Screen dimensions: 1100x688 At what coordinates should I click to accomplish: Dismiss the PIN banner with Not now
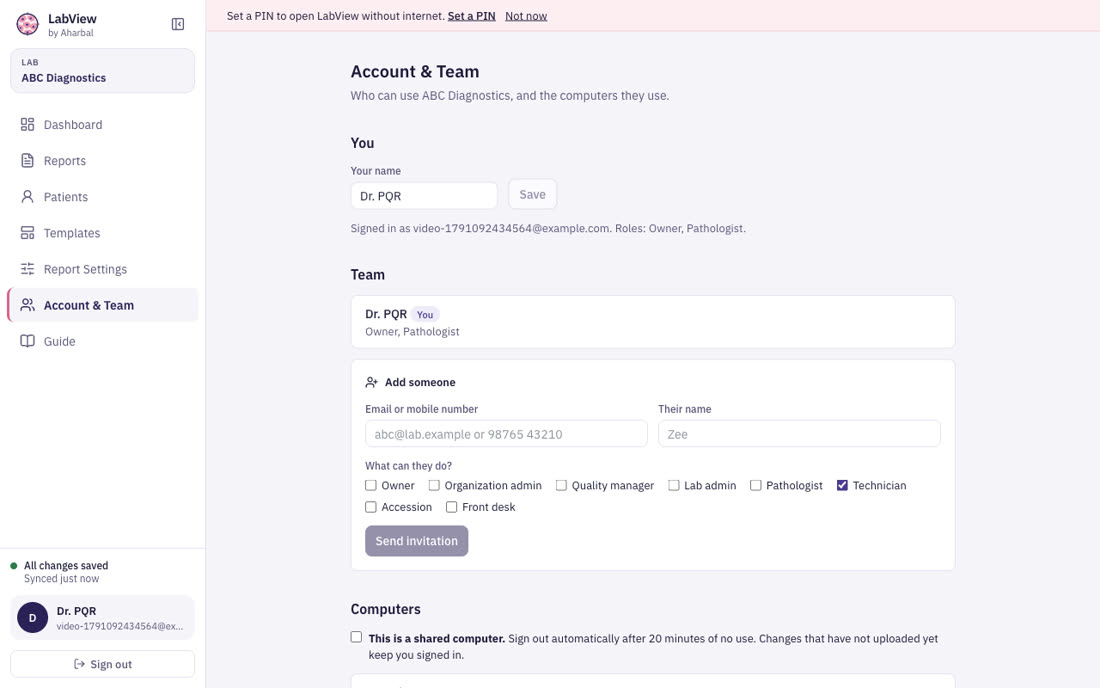point(526,16)
